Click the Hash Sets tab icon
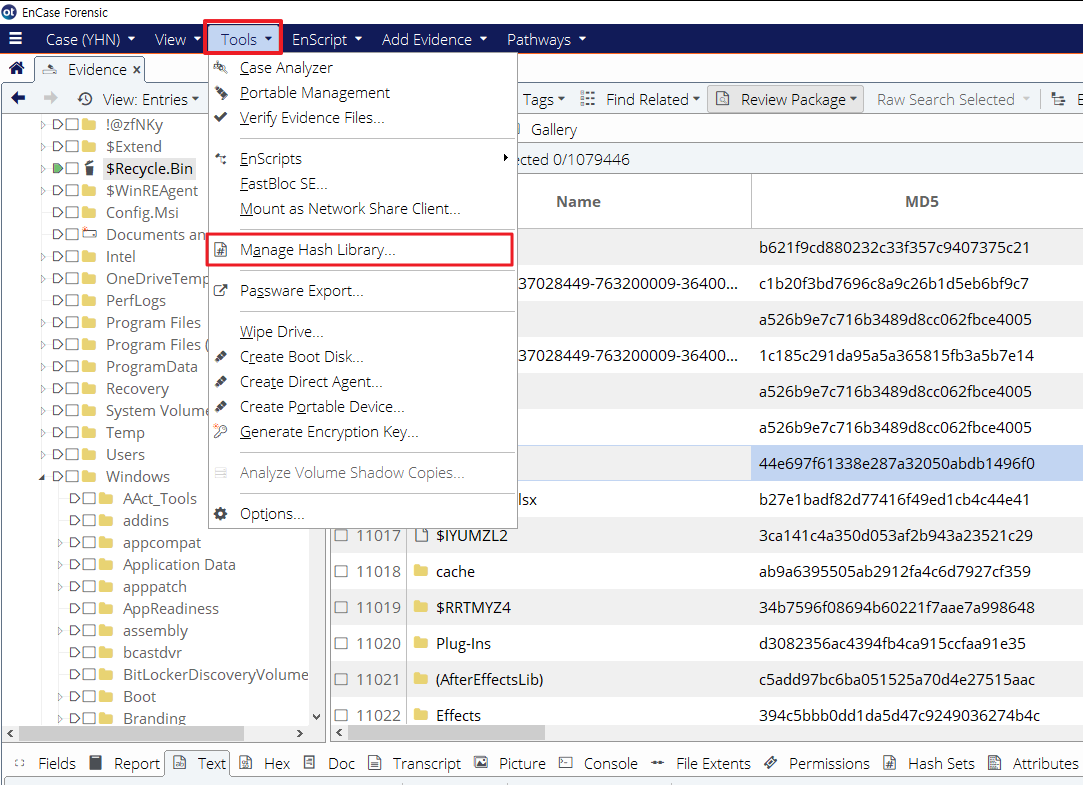Viewport: 1083px width, 785px height. tap(890, 762)
